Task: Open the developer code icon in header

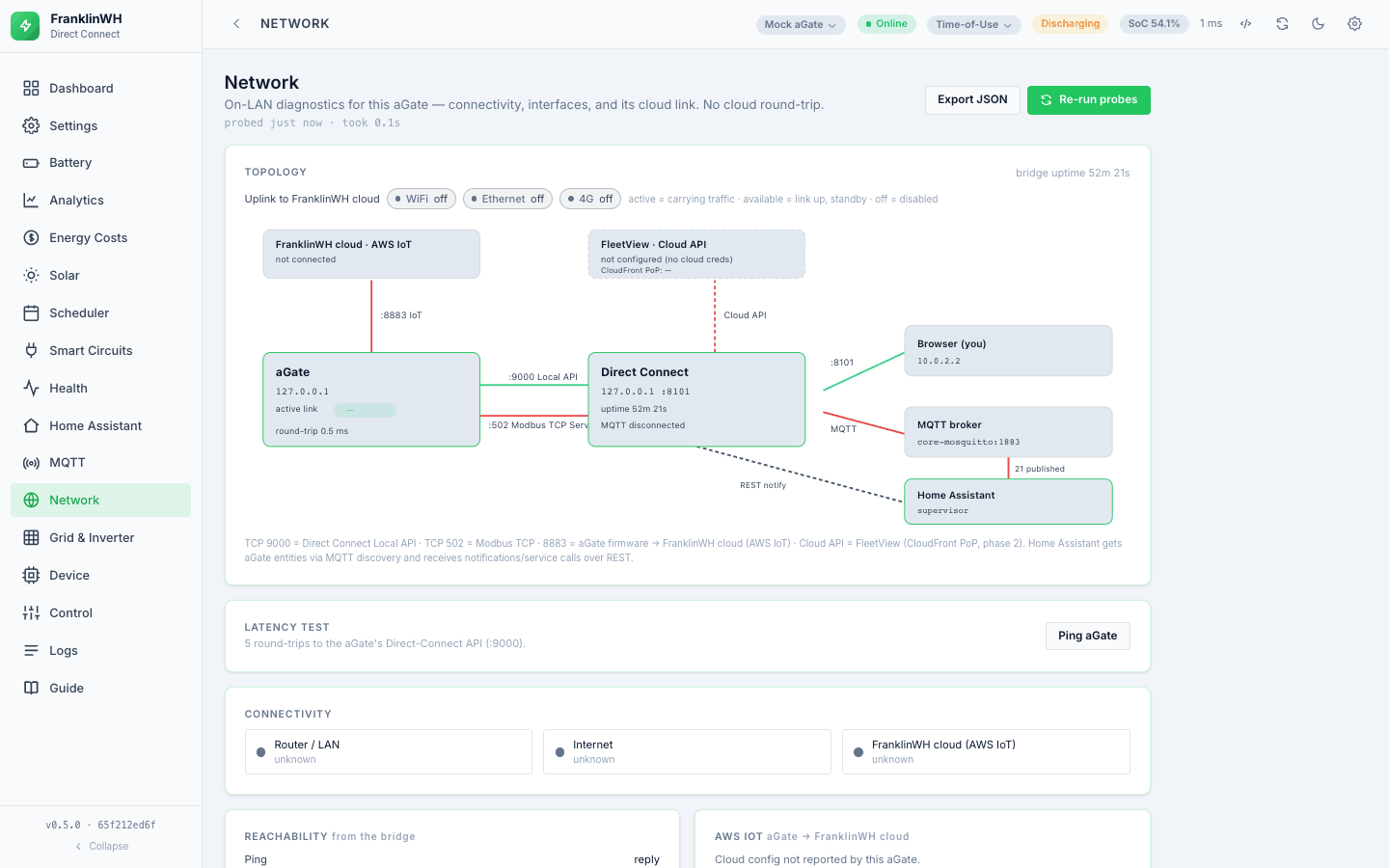Action: 1246,24
